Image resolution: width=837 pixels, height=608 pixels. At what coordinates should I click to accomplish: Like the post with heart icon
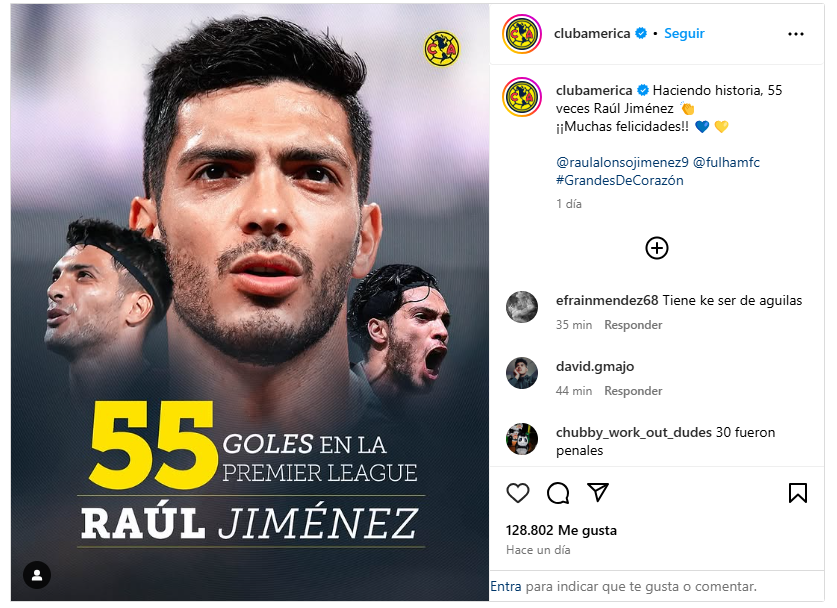(x=517, y=493)
